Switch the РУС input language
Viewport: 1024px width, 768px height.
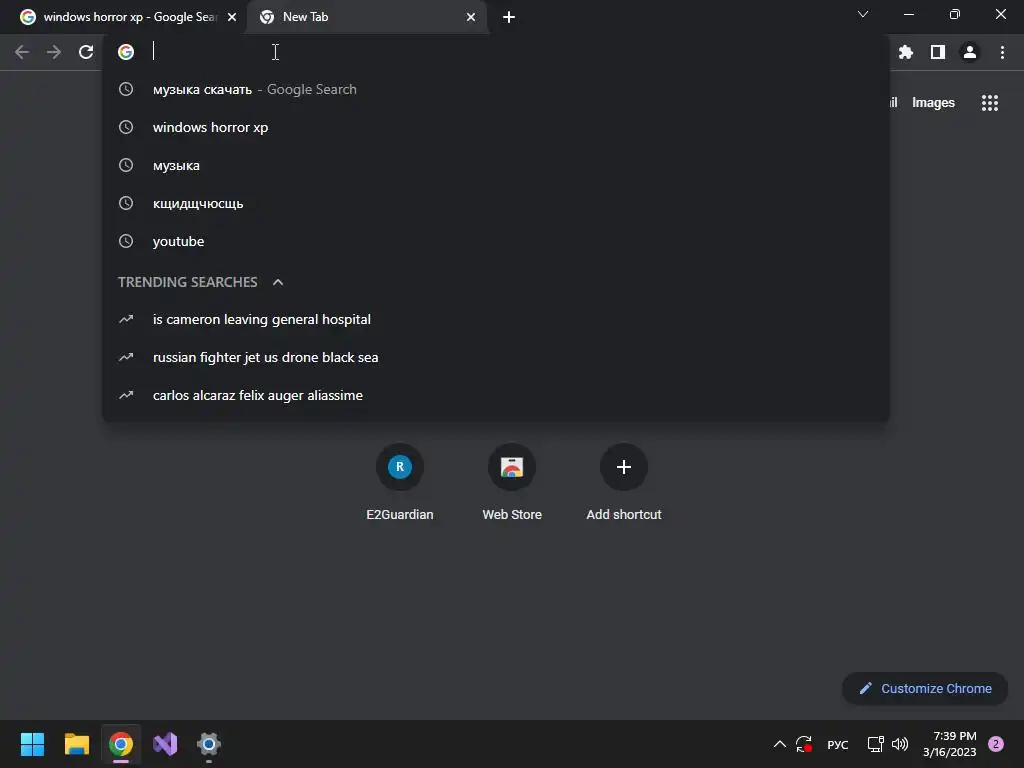(x=838, y=744)
